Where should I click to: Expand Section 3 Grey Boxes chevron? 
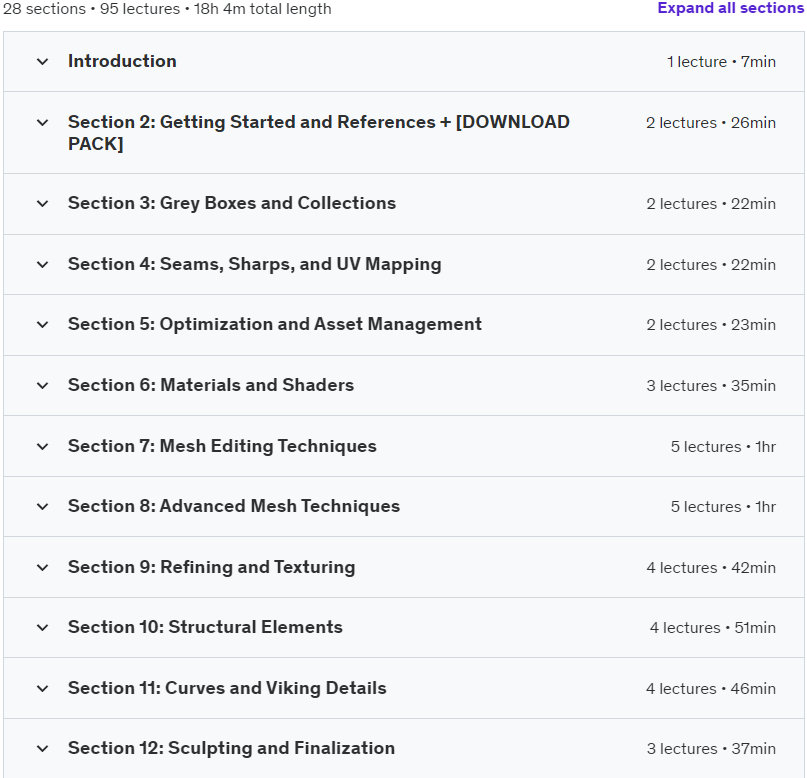[x=43, y=204]
